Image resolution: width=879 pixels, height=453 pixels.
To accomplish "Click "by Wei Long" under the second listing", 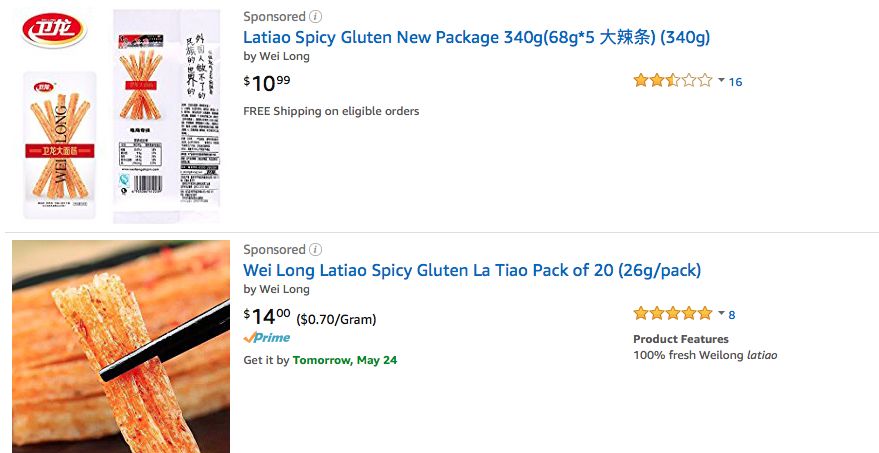I will pyautogui.click(x=277, y=290).
